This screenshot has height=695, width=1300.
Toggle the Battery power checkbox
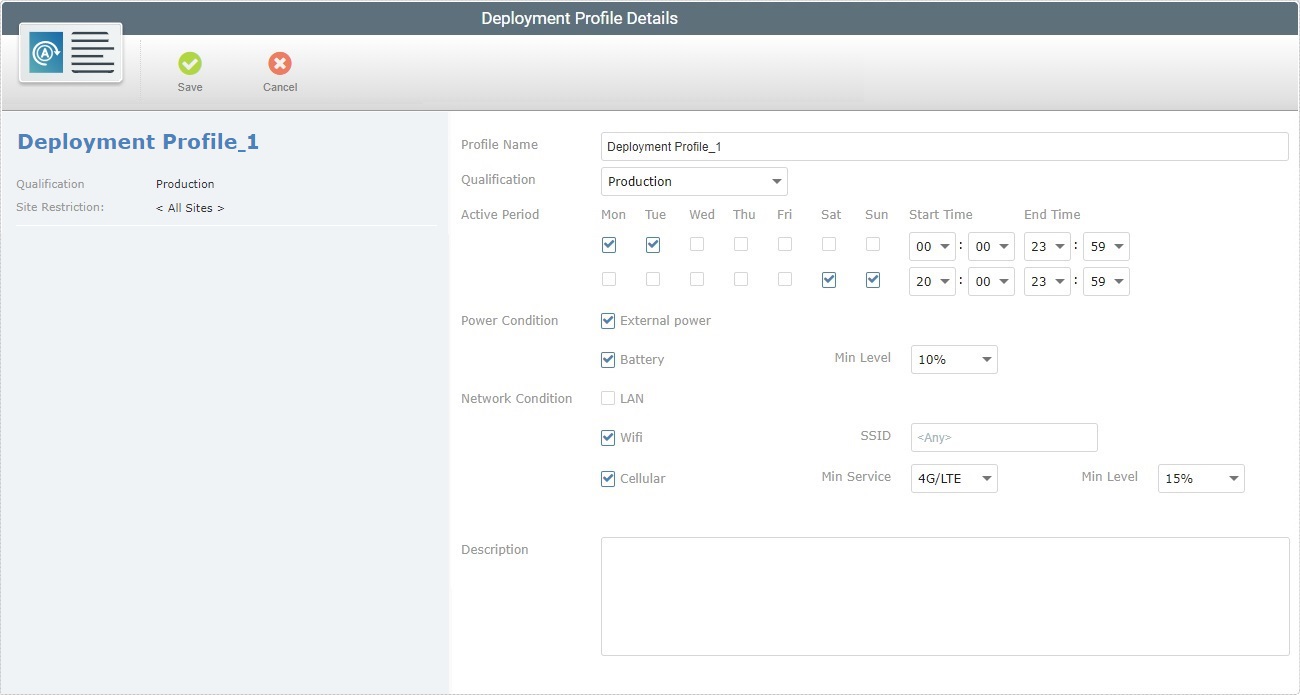608,360
